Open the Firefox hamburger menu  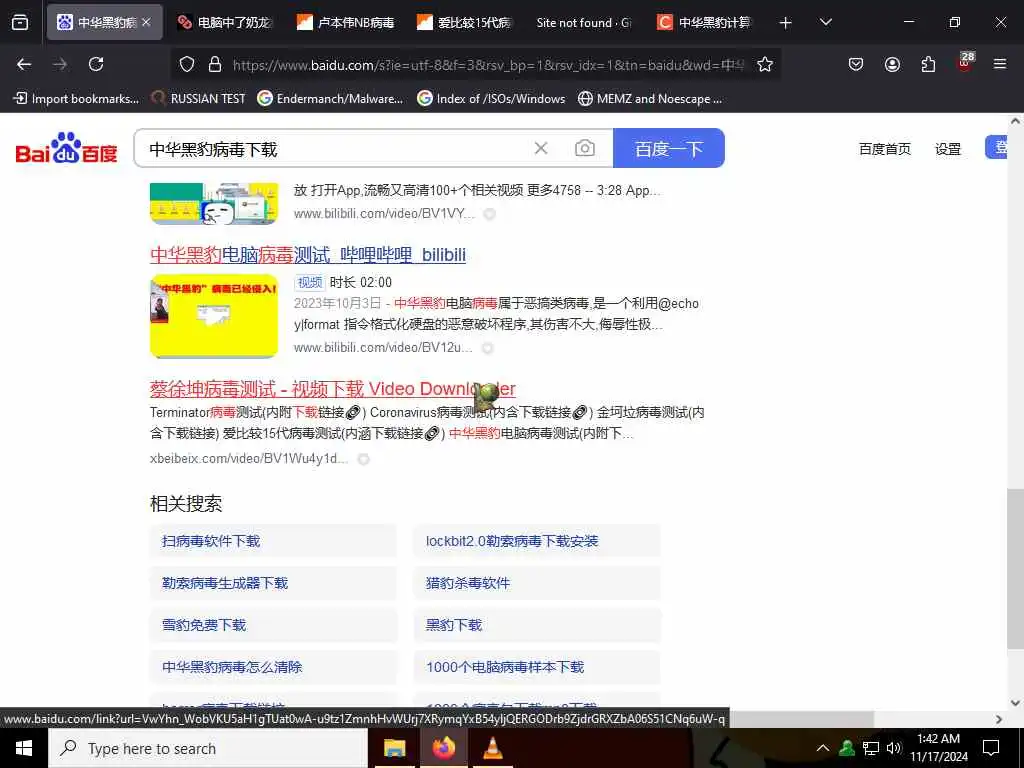point(1000,64)
